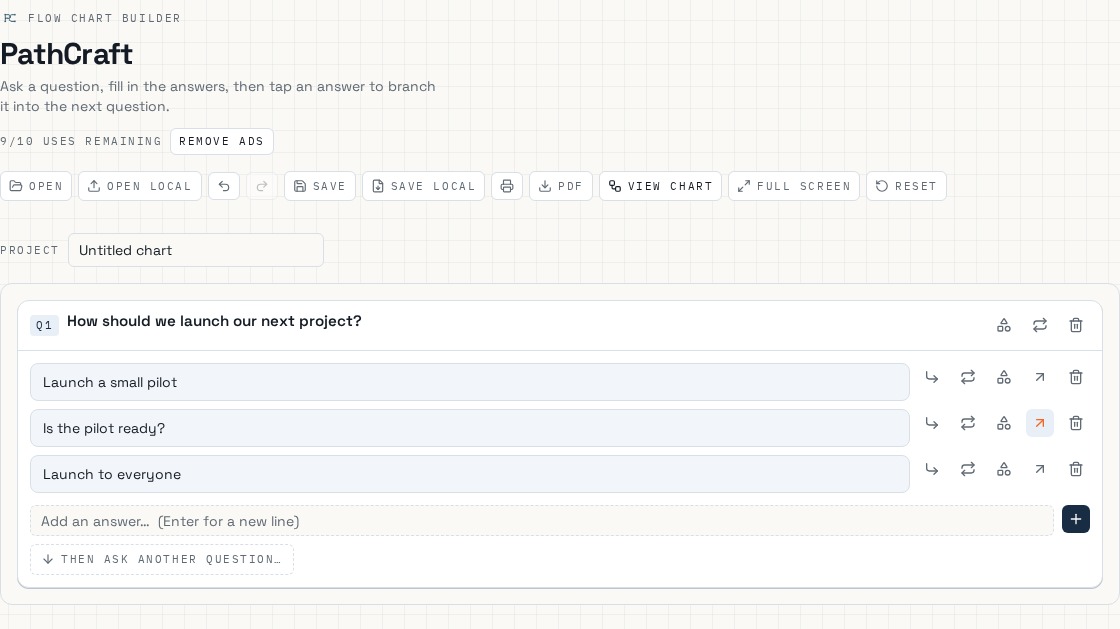
Task: Delete 'Launch to everyone' answer
Action: pyautogui.click(x=1076, y=469)
